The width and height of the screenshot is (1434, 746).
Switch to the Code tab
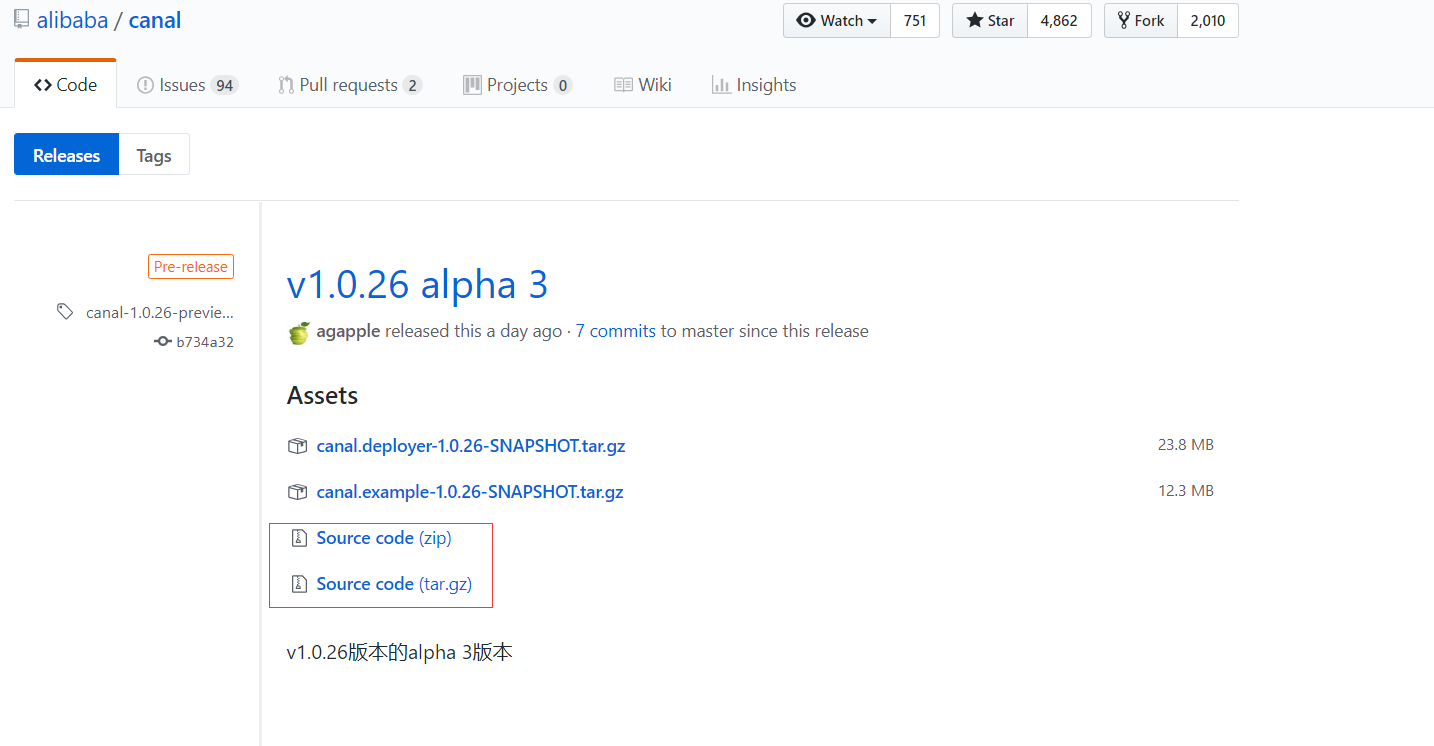click(65, 85)
